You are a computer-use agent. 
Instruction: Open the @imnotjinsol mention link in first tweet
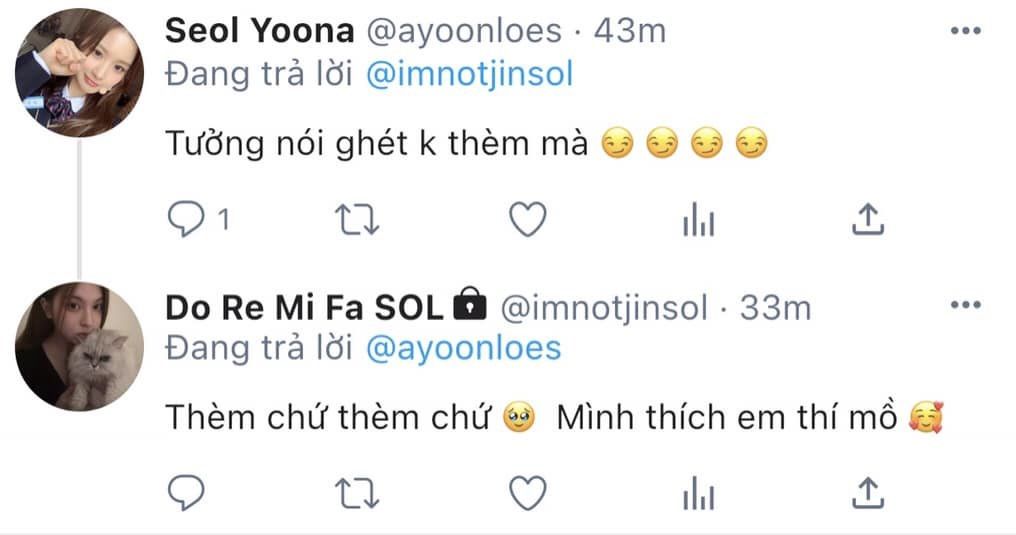coord(469,75)
